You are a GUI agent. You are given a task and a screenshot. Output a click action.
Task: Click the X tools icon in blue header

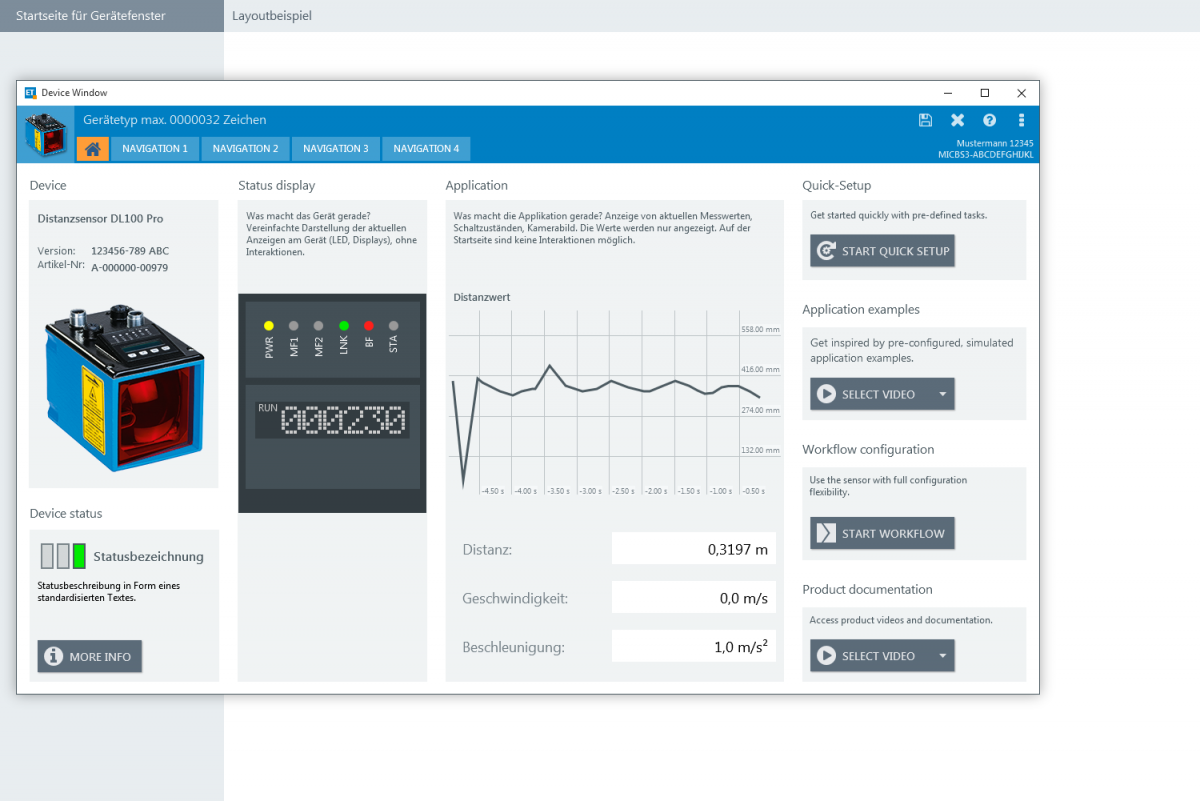click(x=957, y=120)
